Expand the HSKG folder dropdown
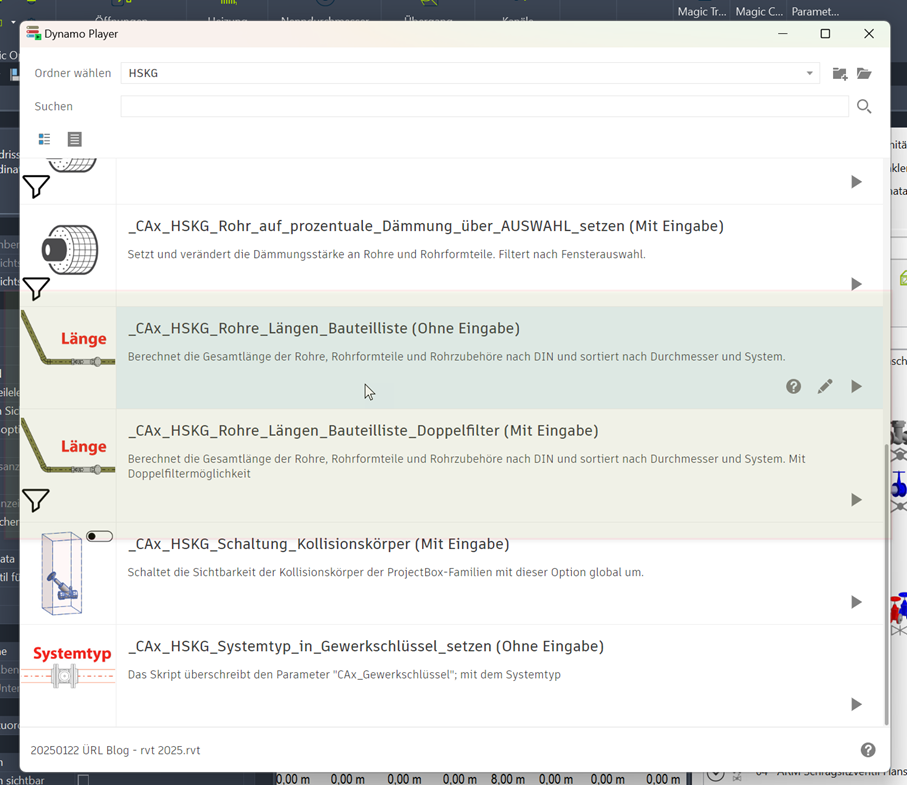This screenshot has height=785, width=907. click(809, 74)
